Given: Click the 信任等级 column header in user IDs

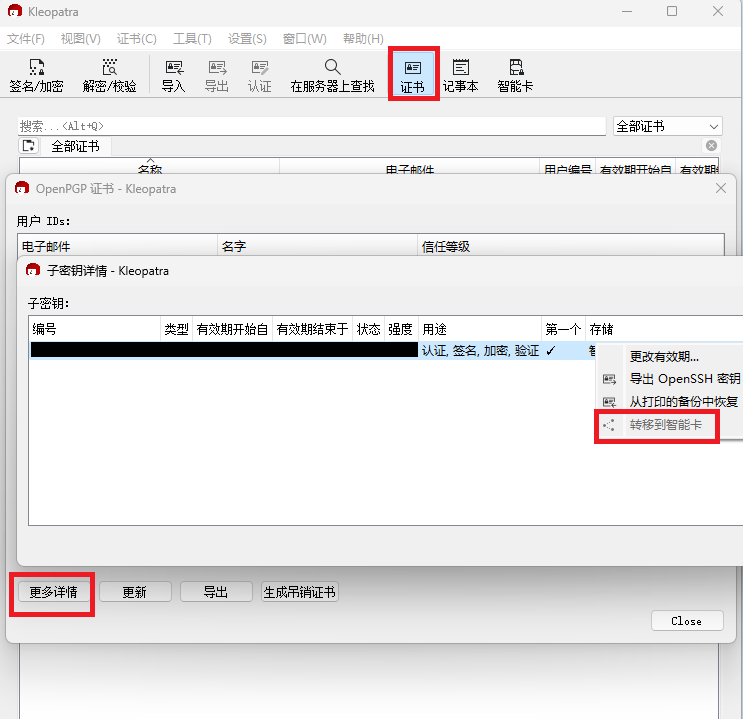Looking at the screenshot, I should (x=571, y=246).
